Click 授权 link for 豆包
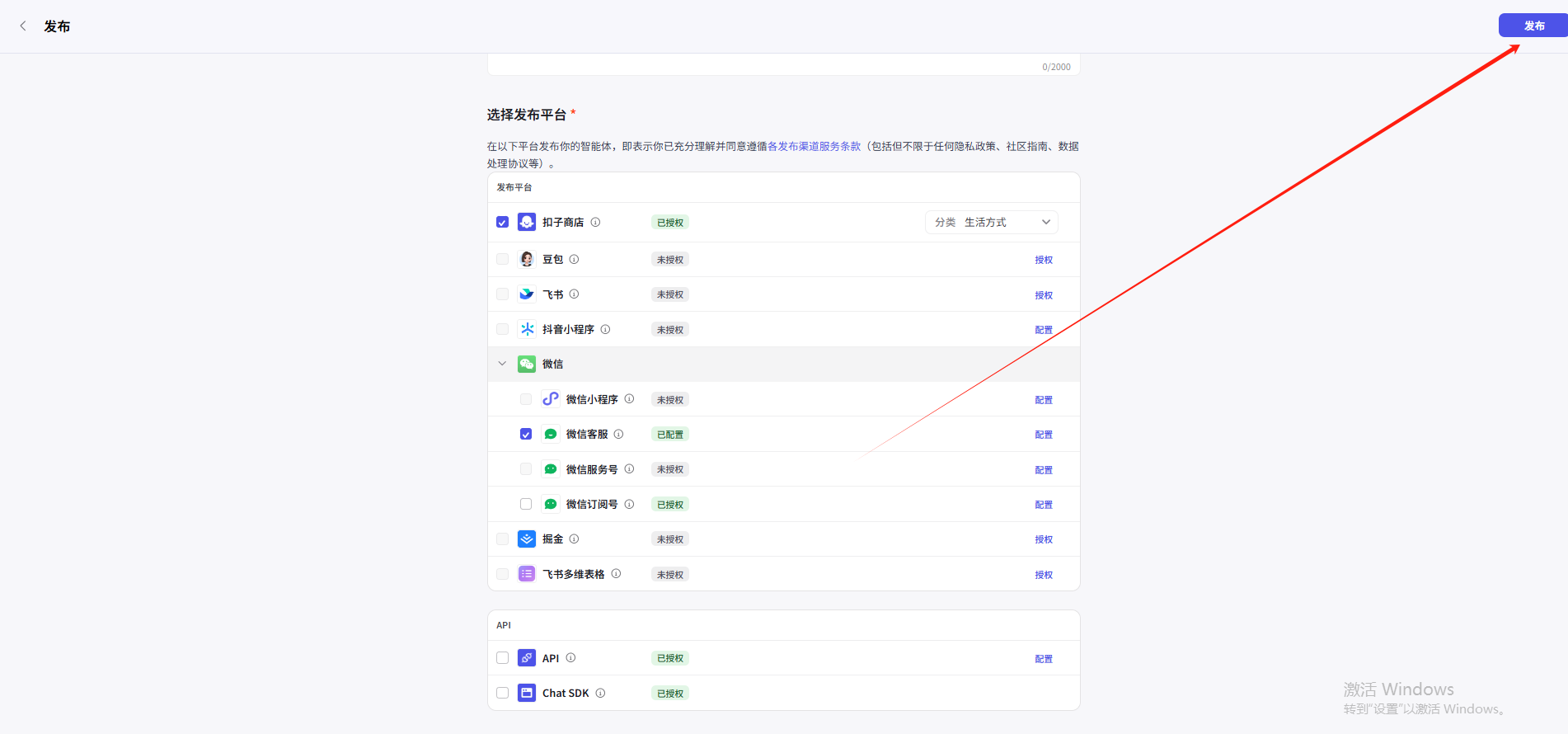 coord(1043,260)
